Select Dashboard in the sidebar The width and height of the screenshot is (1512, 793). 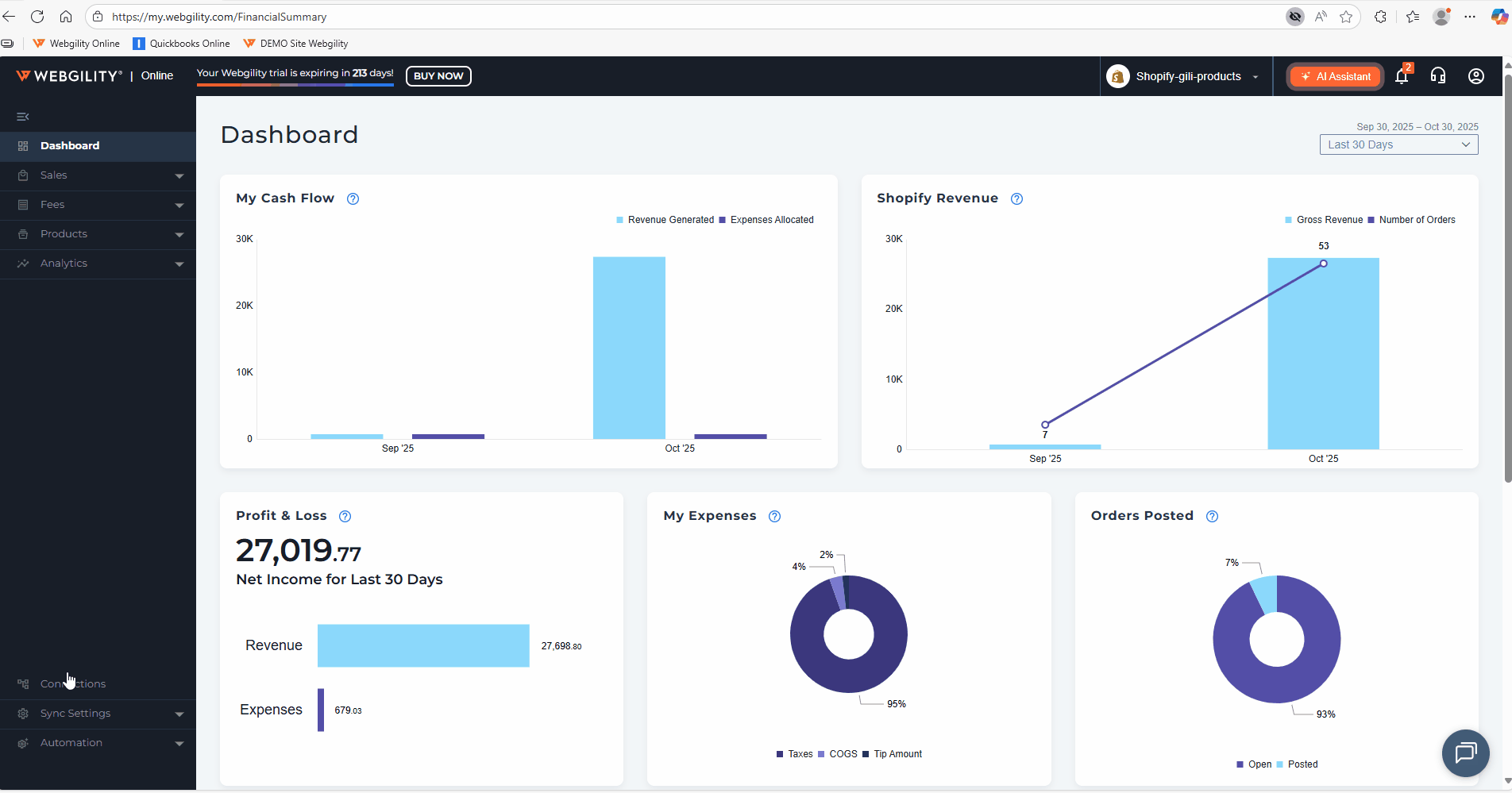point(70,146)
